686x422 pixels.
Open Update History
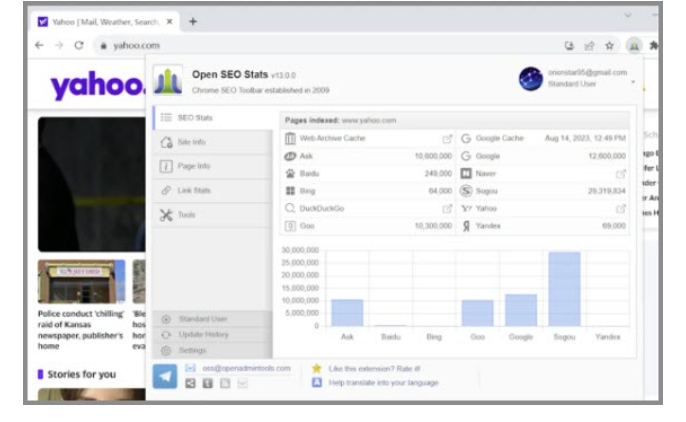(213, 335)
